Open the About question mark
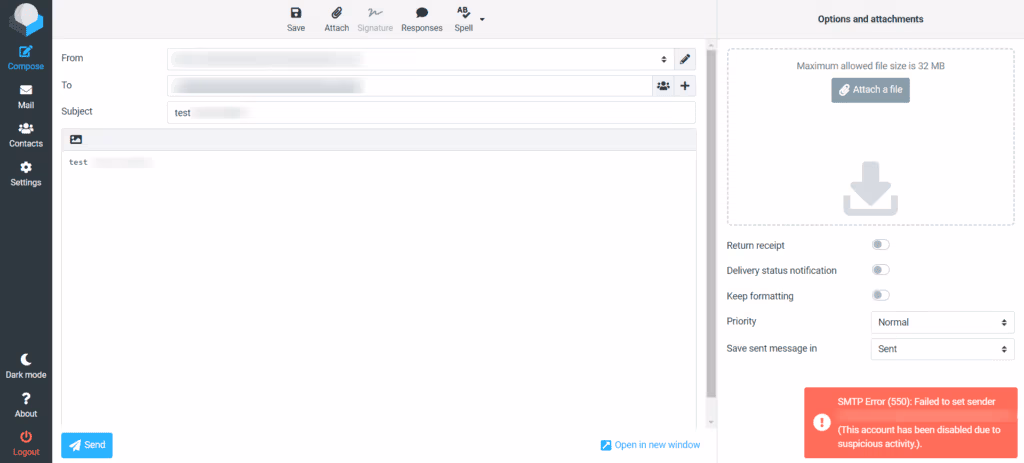This screenshot has height=463, width=1024. pos(26,405)
